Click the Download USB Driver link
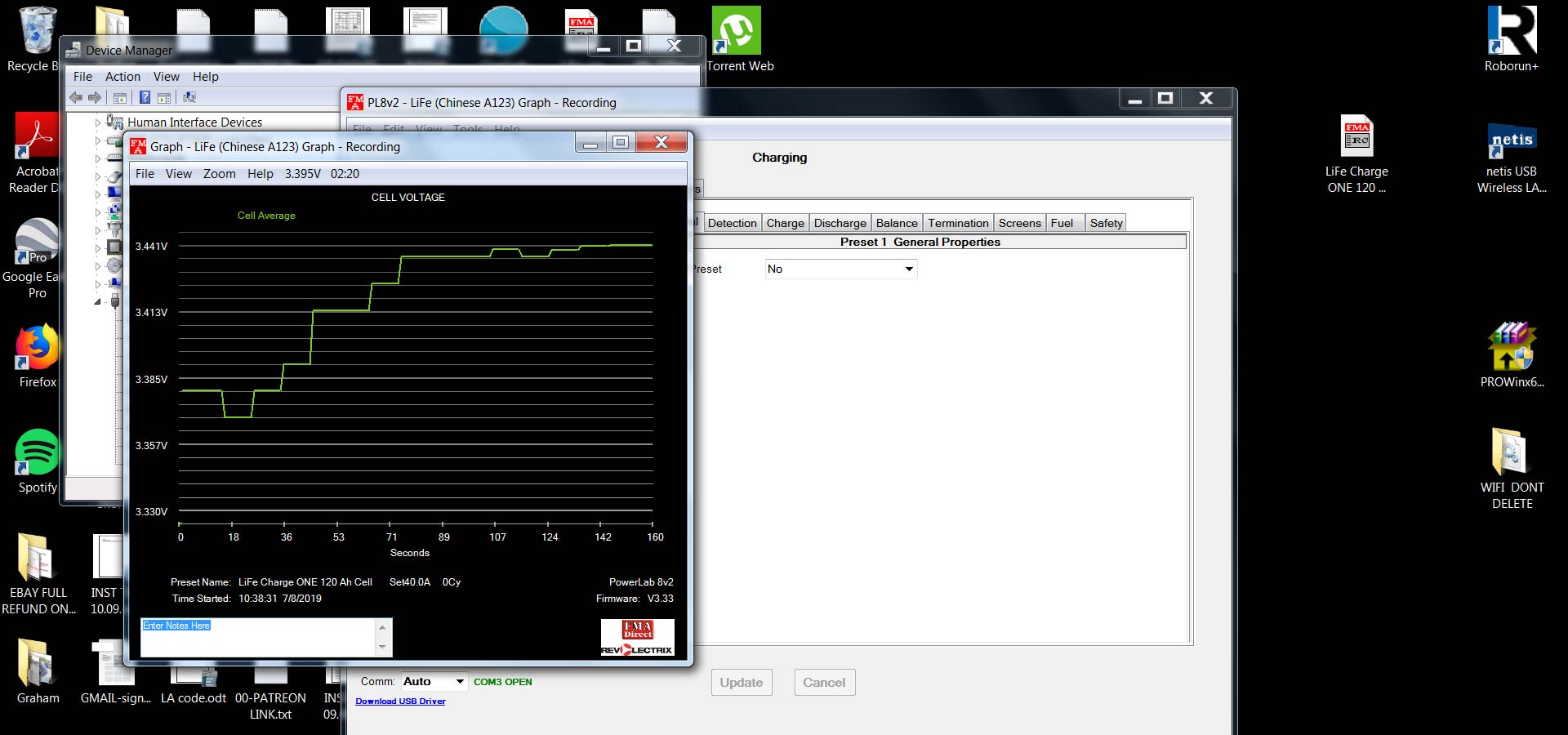The image size is (1568, 735). click(400, 702)
